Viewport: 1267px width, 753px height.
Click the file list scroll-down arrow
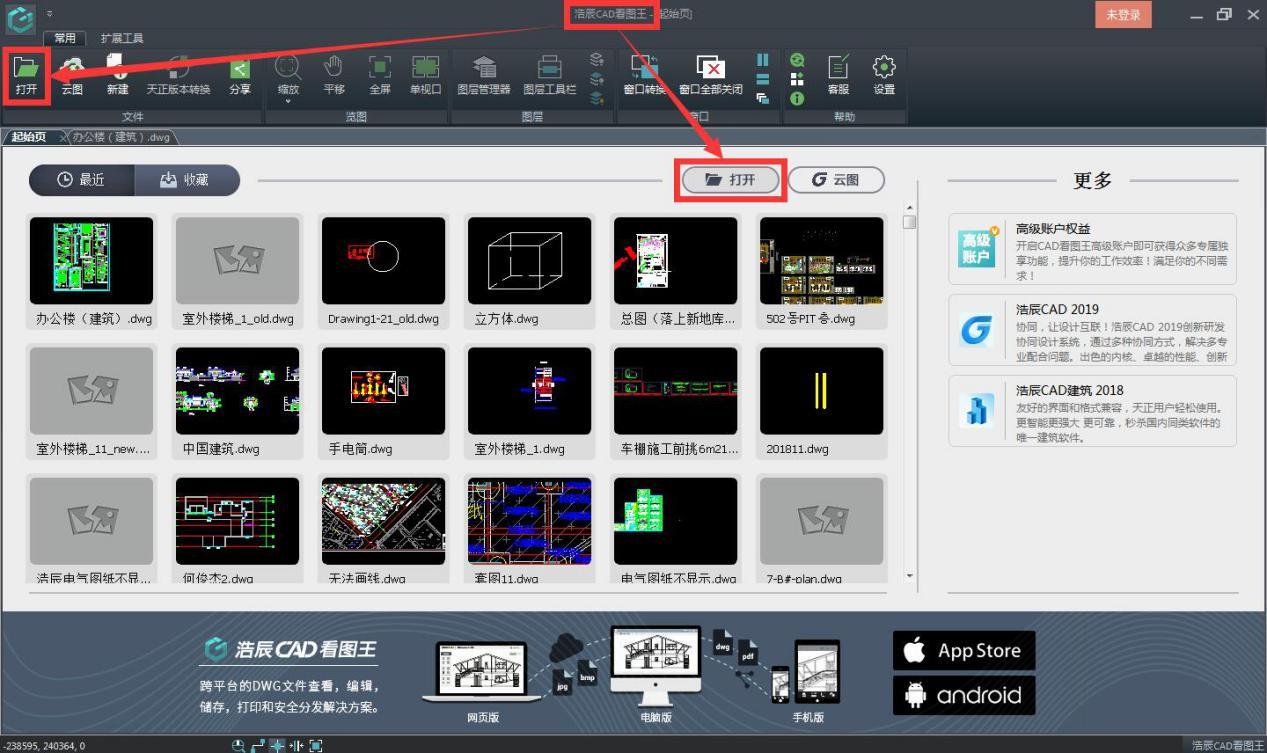(x=909, y=576)
